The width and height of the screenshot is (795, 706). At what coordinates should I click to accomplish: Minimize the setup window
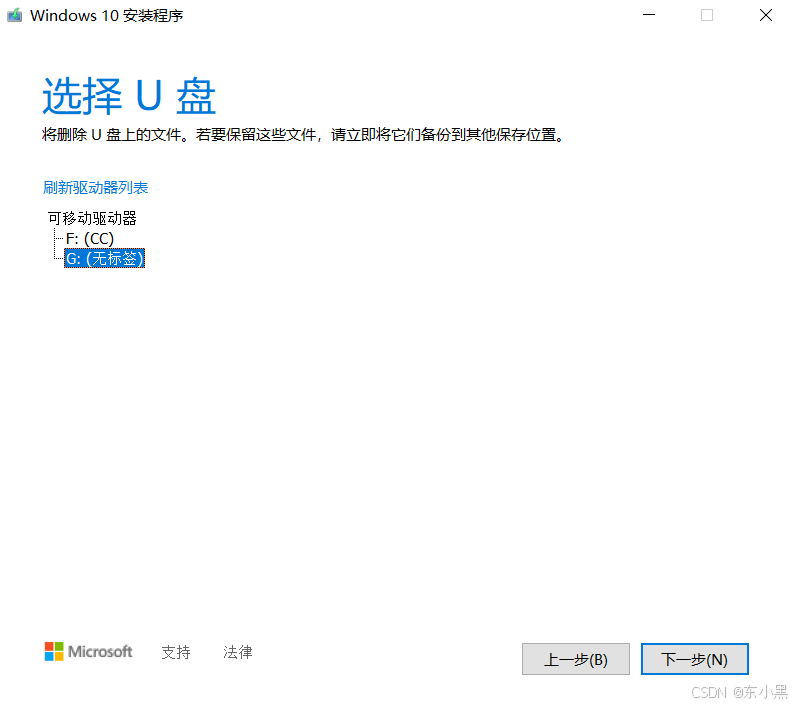649,15
